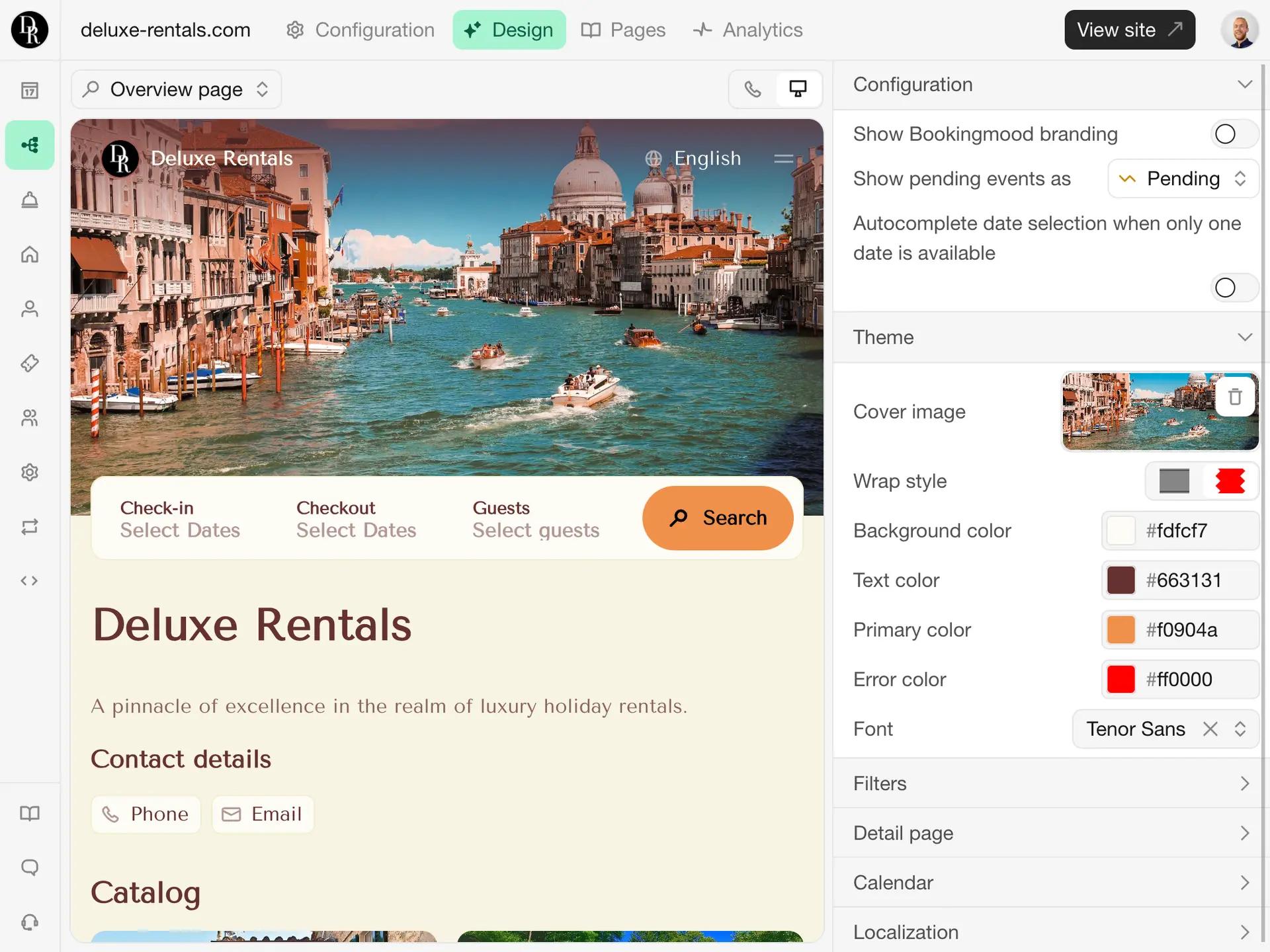Switch preview to mobile phone view

pos(753,89)
